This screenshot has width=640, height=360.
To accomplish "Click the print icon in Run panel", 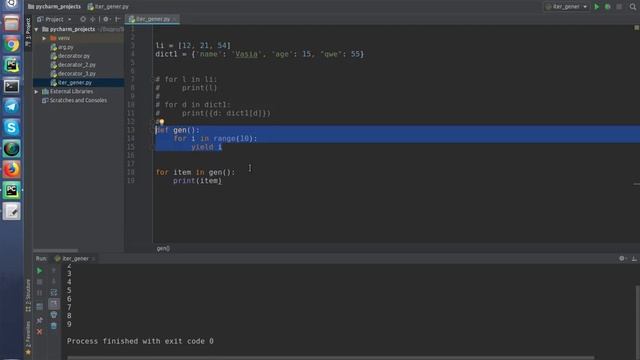I will pyautogui.click(x=53, y=315).
